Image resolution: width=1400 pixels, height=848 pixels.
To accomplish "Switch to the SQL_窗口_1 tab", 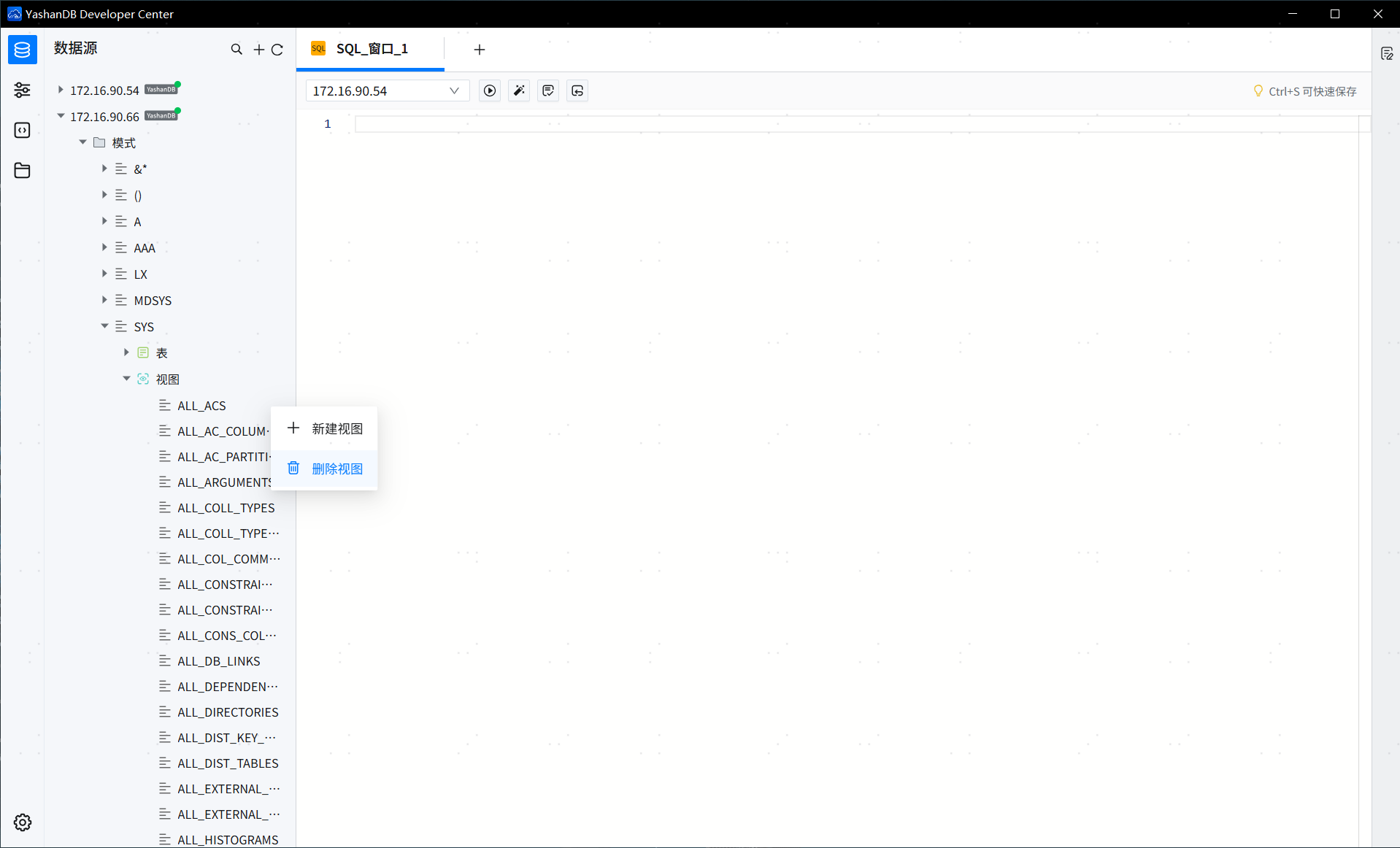I will tap(371, 49).
